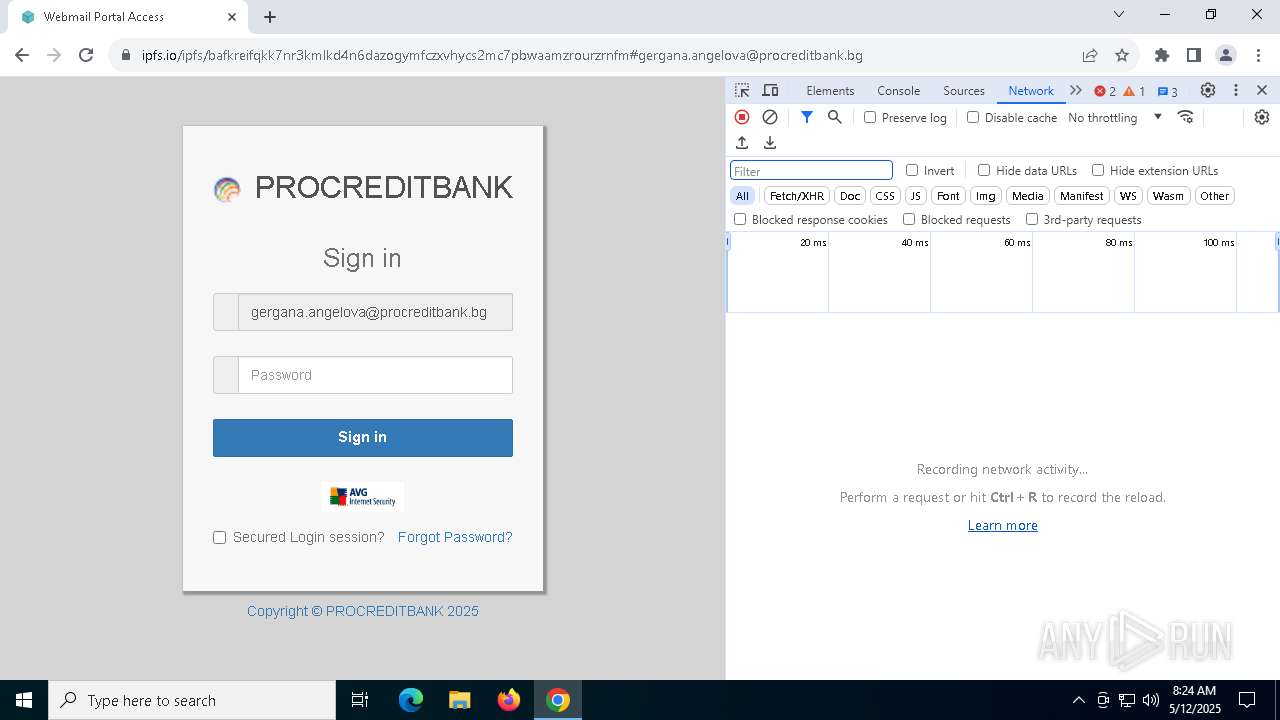
Task: Expand more DevTools tabs chevron
Action: (x=1076, y=90)
